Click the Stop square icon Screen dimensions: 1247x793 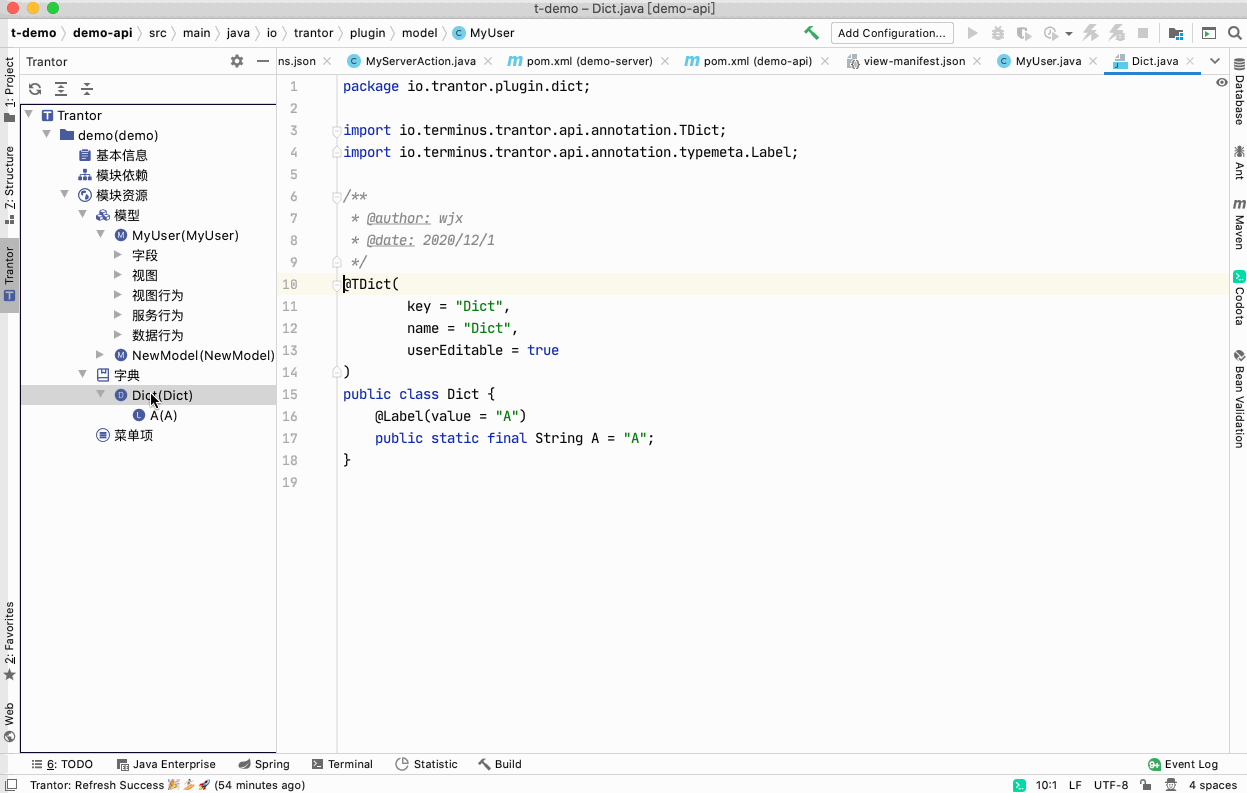click(1142, 33)
